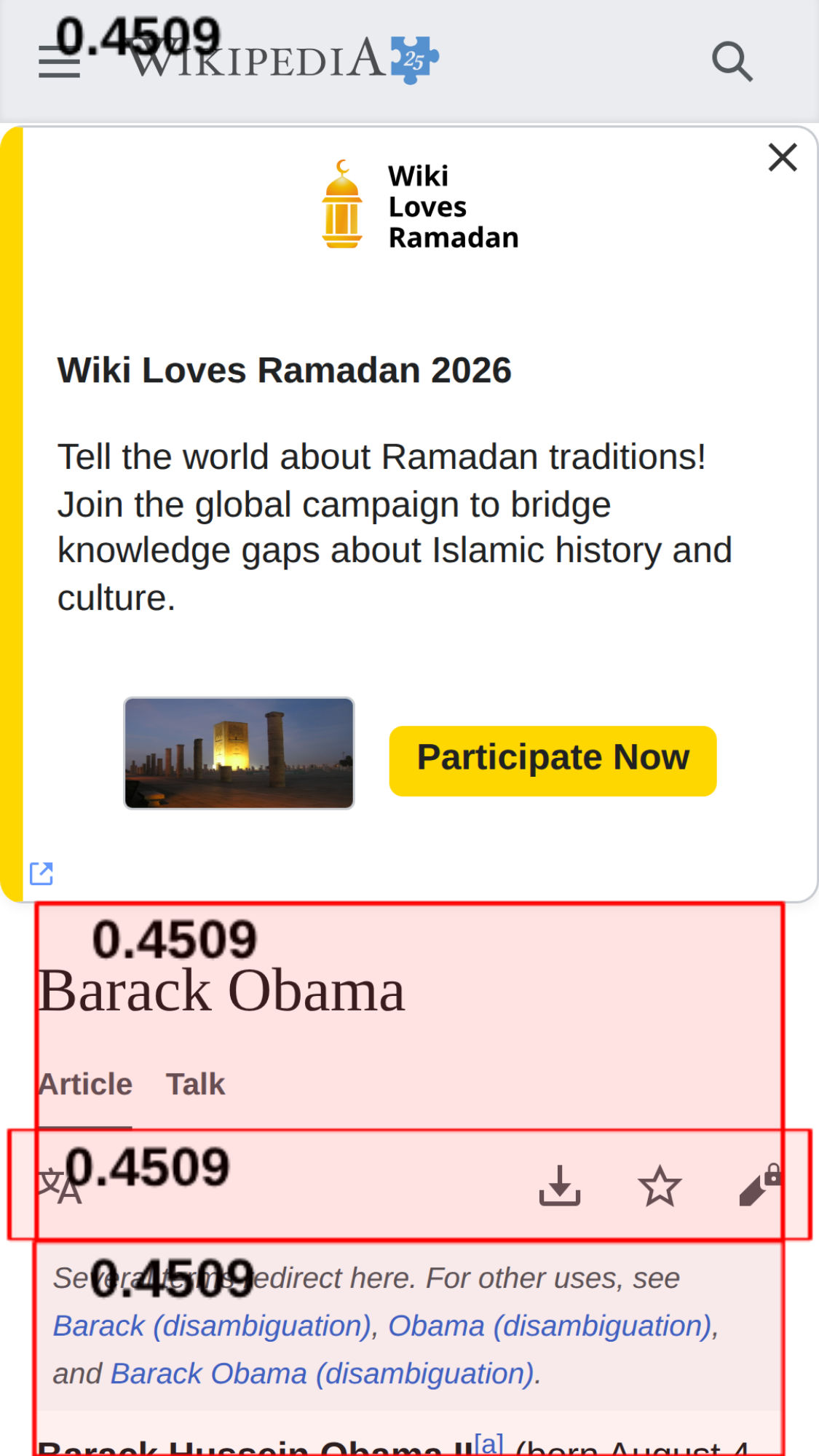Click the Wiki Loves Ramadan lantern logo
This screenshot has height=1456, width=819.
342,205
